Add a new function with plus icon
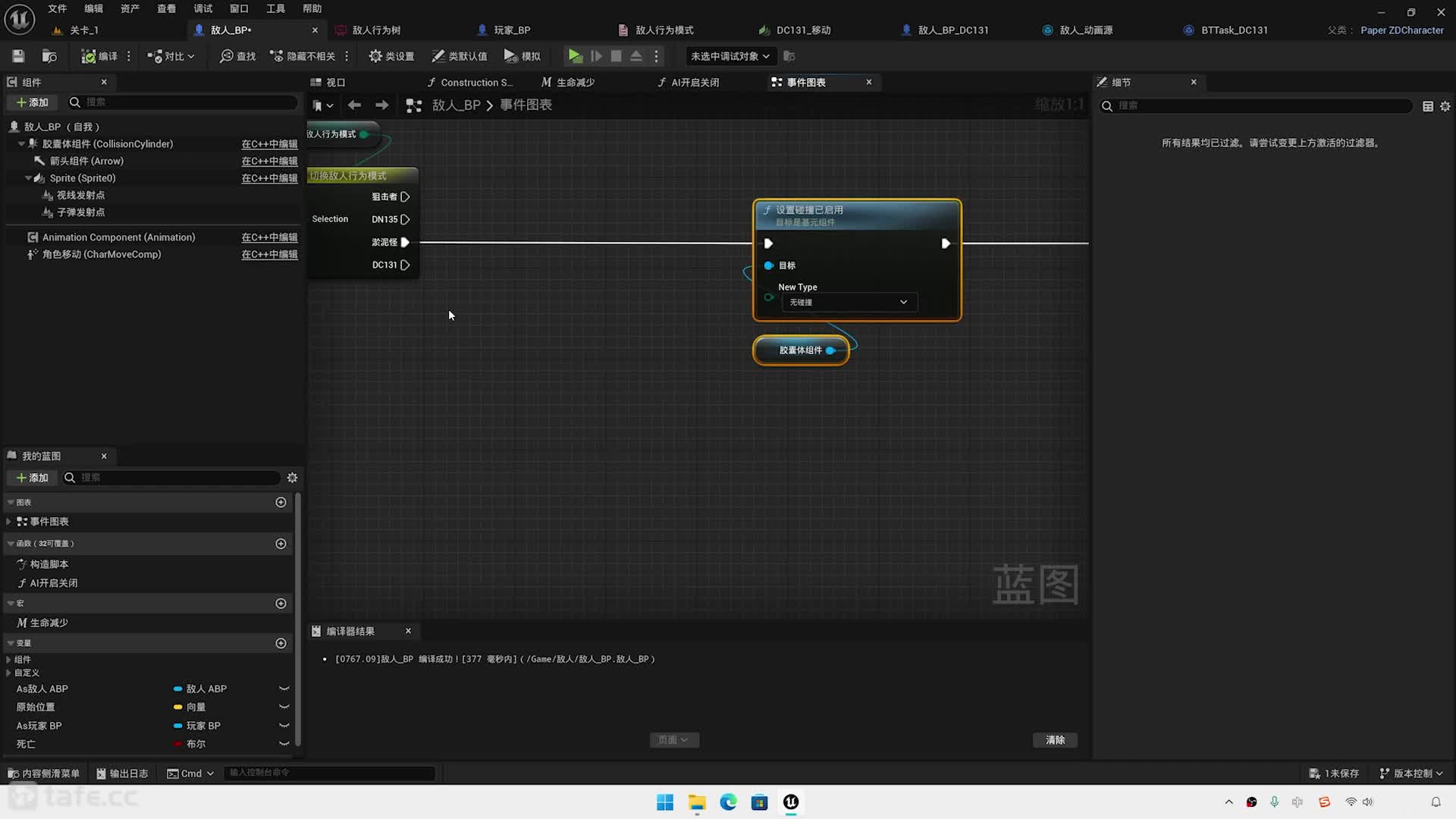 point(281,544)
